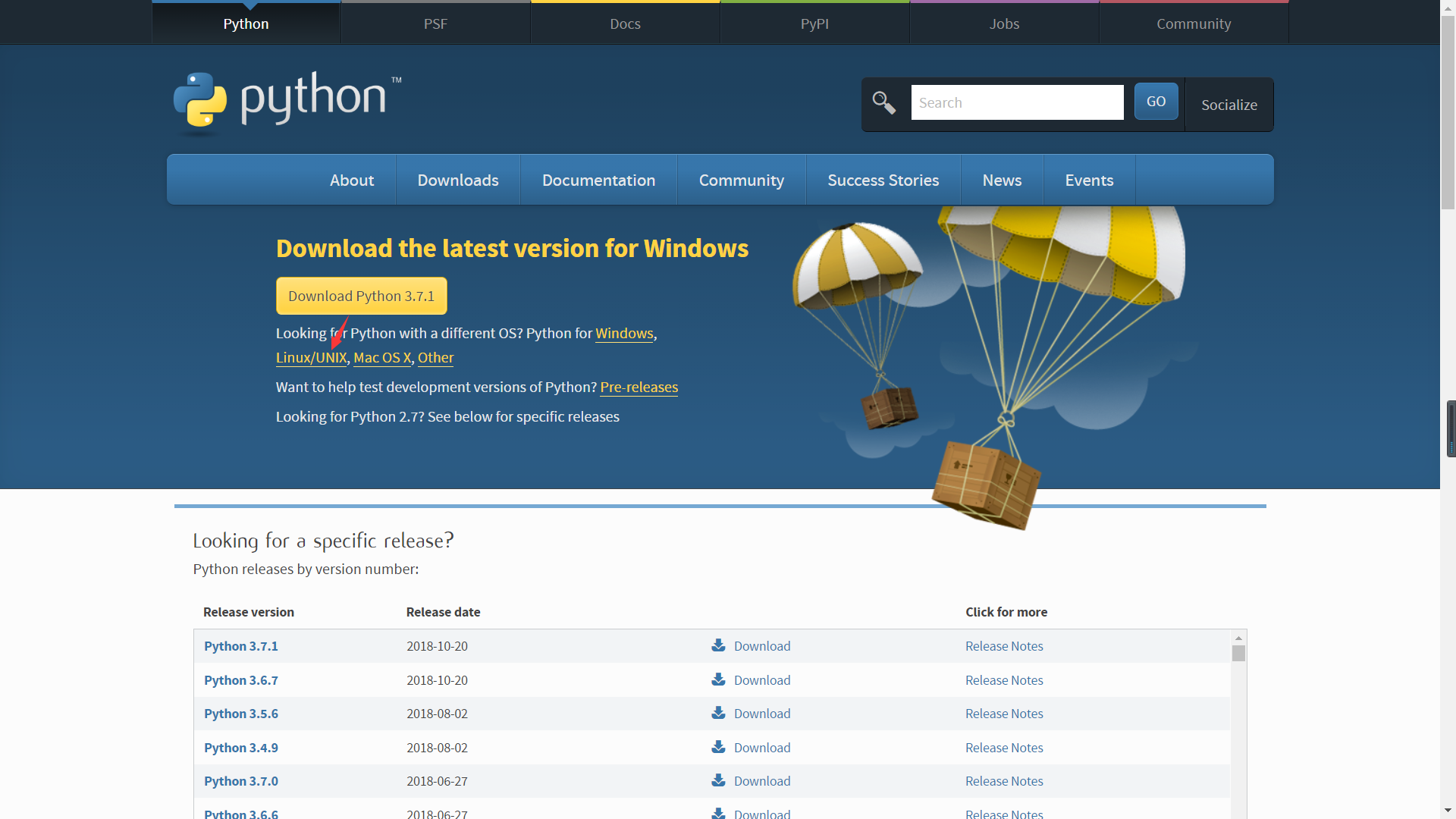The image size is (1456, 819).
Task: Open the News menu
Action: click(x=1002, y=180)
